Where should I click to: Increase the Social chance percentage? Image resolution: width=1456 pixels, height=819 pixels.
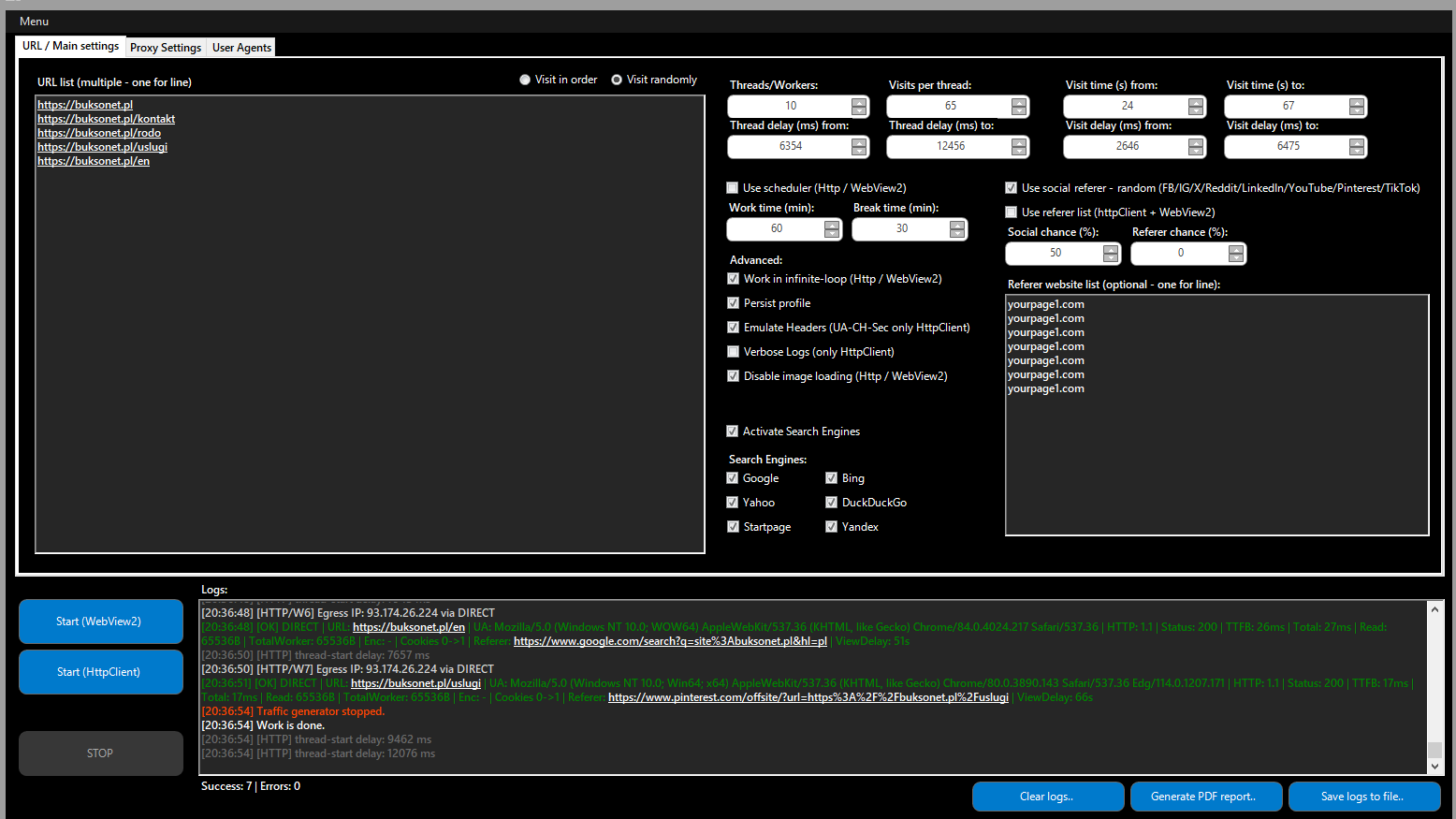[1111, 248]
